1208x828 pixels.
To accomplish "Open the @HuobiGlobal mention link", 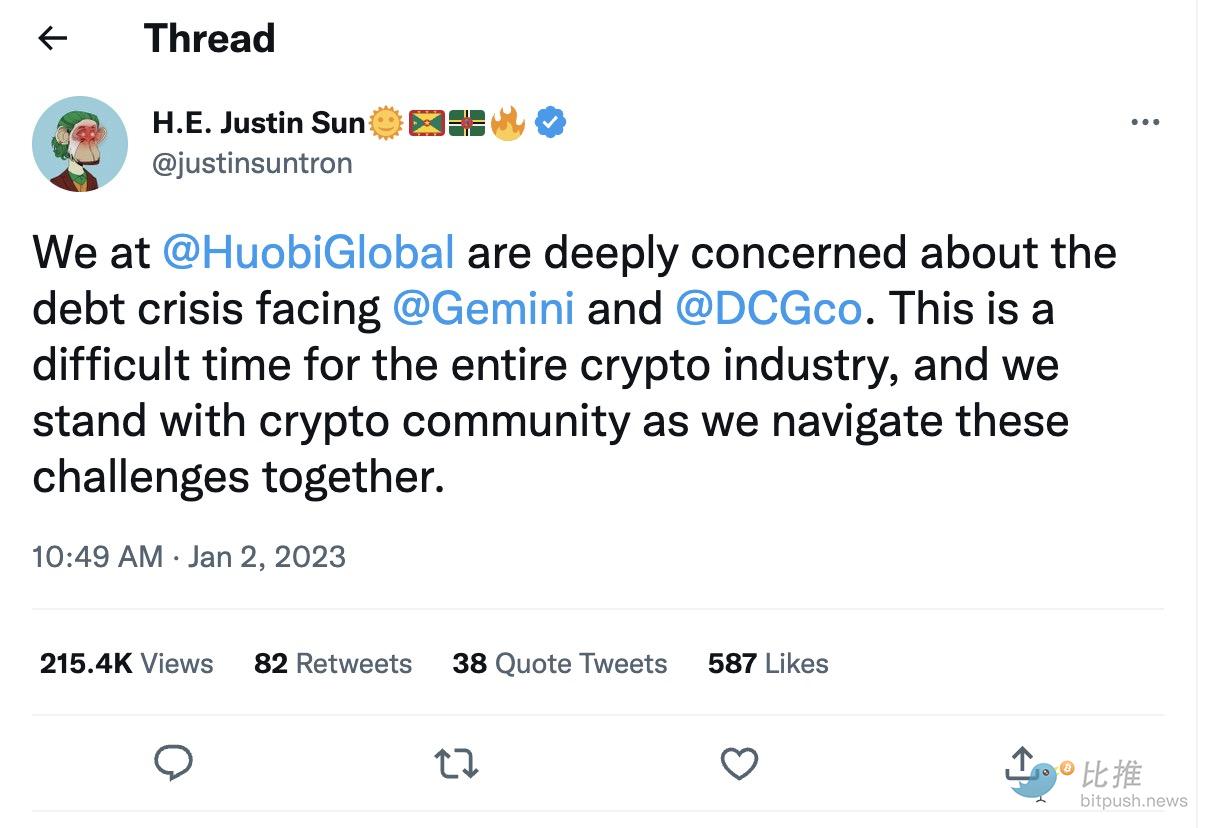I will [x=308, y=252].
